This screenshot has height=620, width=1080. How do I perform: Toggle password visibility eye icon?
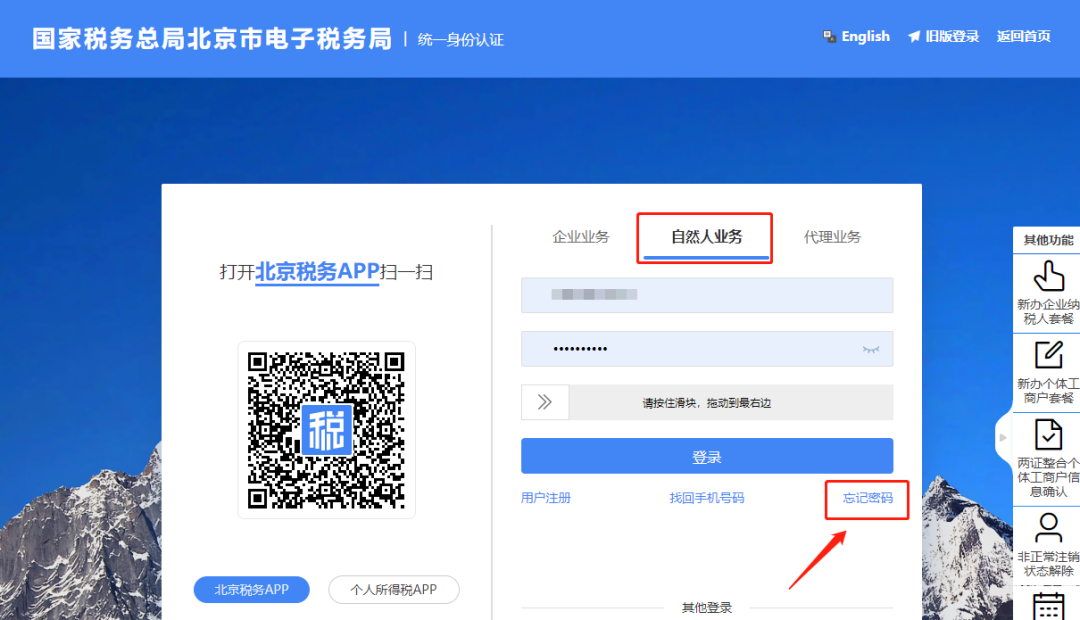tap(871, 349)
